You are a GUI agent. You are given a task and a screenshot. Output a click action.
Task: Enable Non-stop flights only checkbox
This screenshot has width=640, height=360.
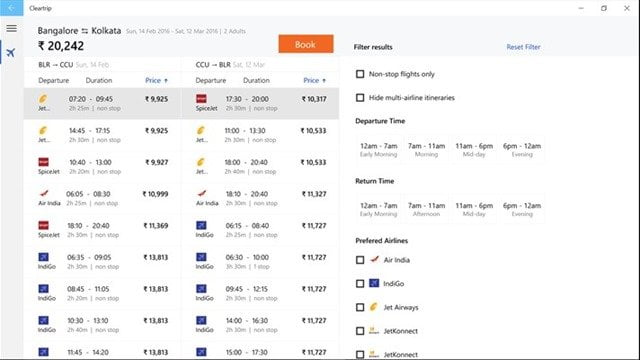coord(360,74)
